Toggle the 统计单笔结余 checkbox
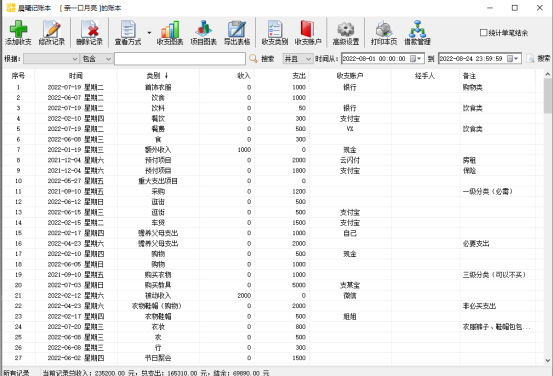553x376 pixels. coord(484,33)
